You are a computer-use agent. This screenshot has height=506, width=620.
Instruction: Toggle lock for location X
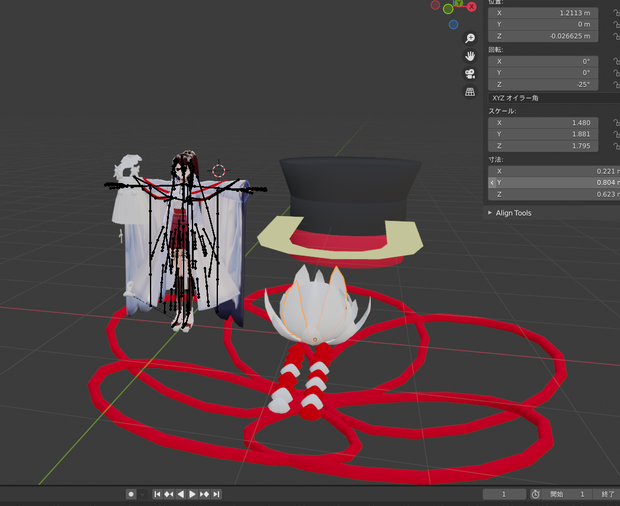[616, 13]
